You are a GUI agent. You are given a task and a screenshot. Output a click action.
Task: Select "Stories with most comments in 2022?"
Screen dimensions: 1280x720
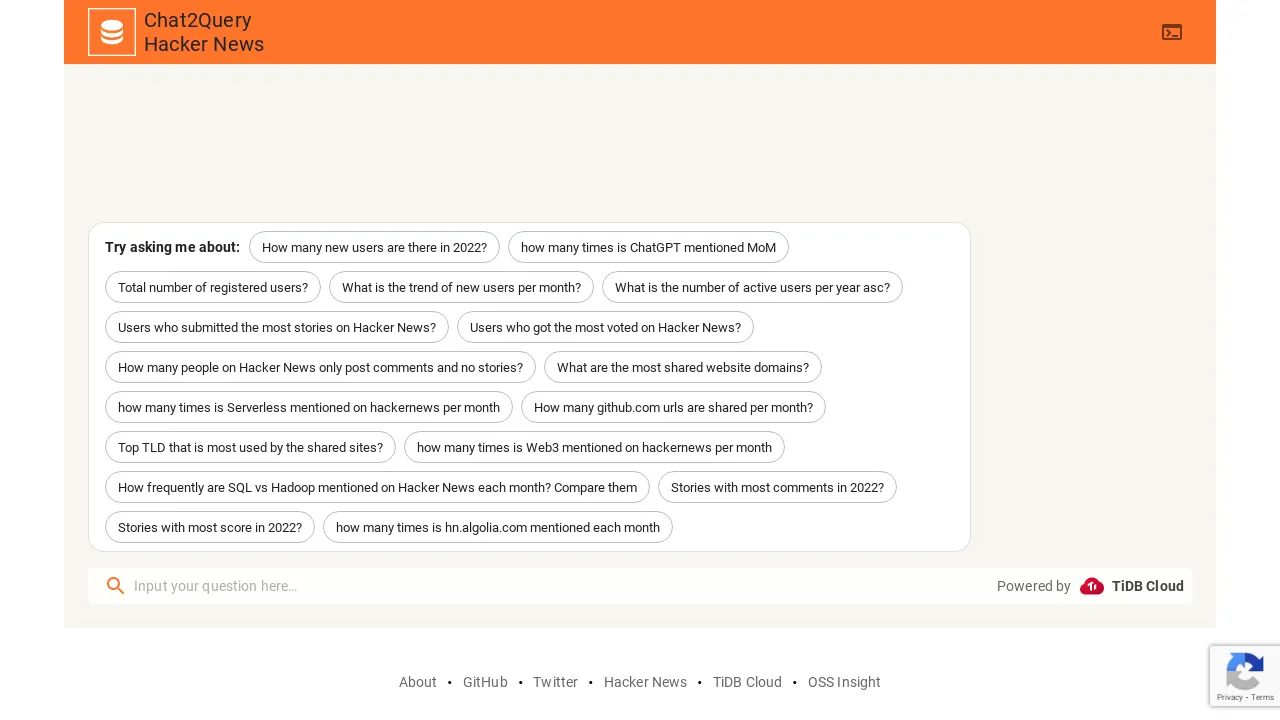point(777,487)
